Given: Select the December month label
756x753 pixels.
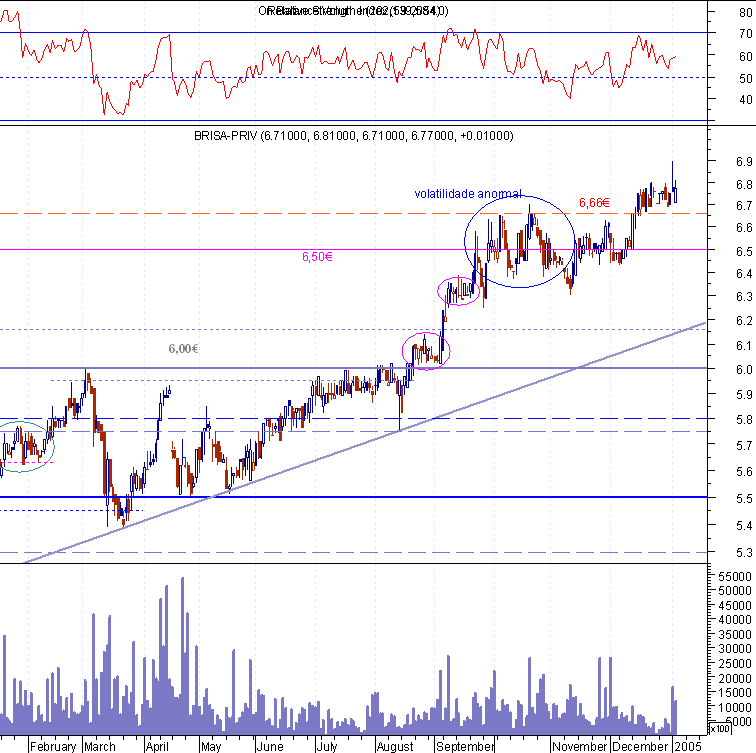Looking at the screenshot, I should click(640, 746).
